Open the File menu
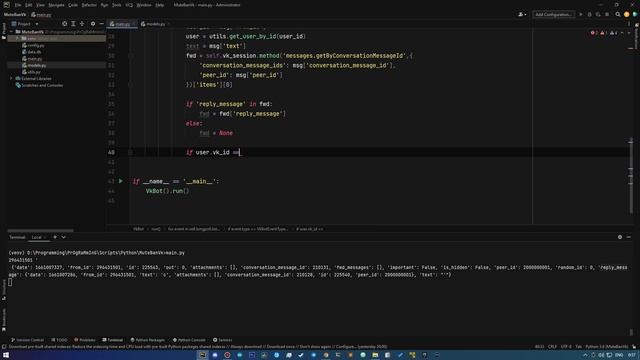Image resolution: width=640 pixels, height=360 pixels. [18, 5]
